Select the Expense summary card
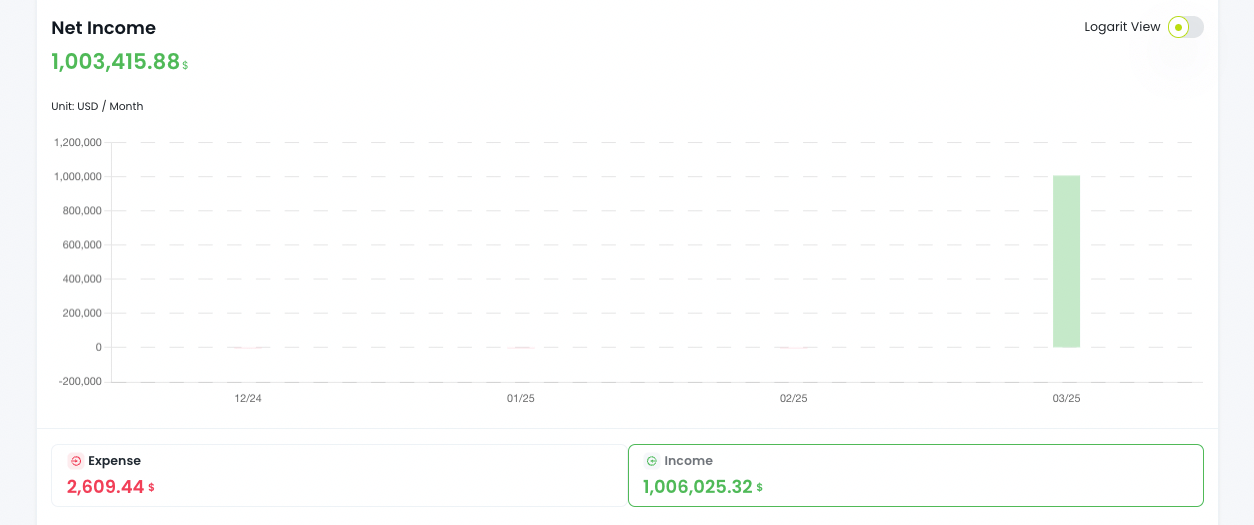 point(339,475)
